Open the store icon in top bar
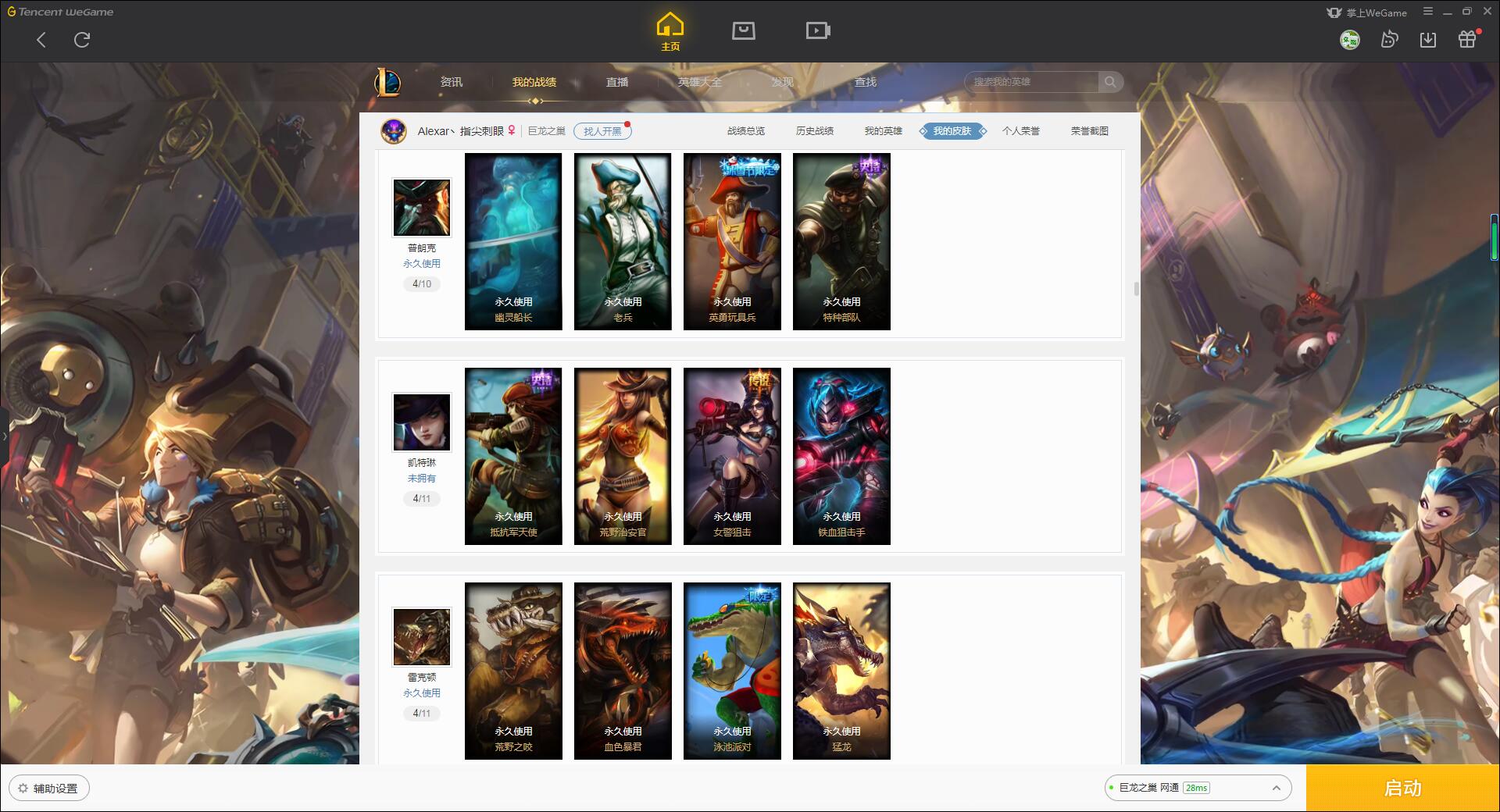Screen dimensions: 1500x812 pos(743,30)
